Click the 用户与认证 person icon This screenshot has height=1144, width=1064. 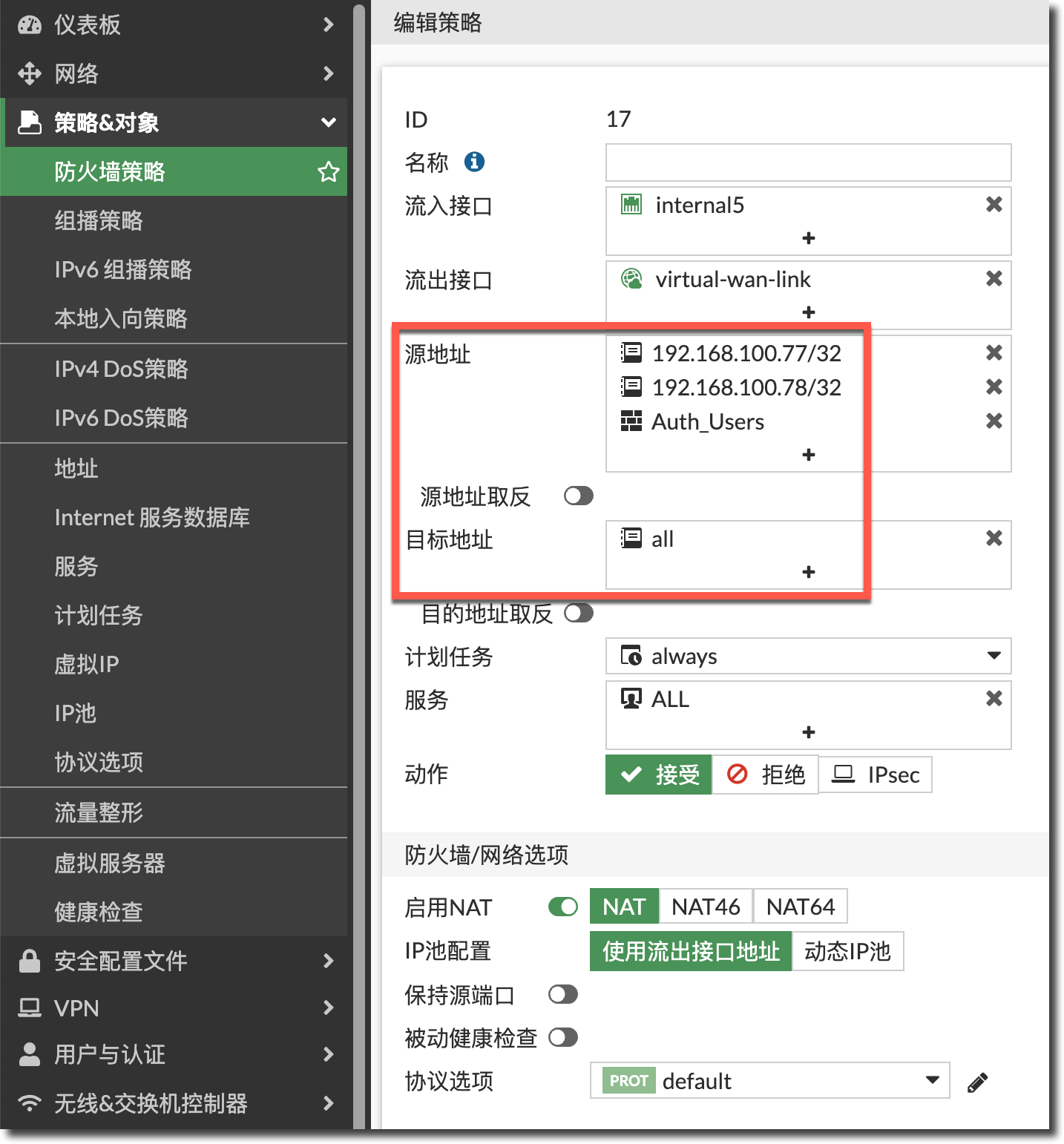30,1054
